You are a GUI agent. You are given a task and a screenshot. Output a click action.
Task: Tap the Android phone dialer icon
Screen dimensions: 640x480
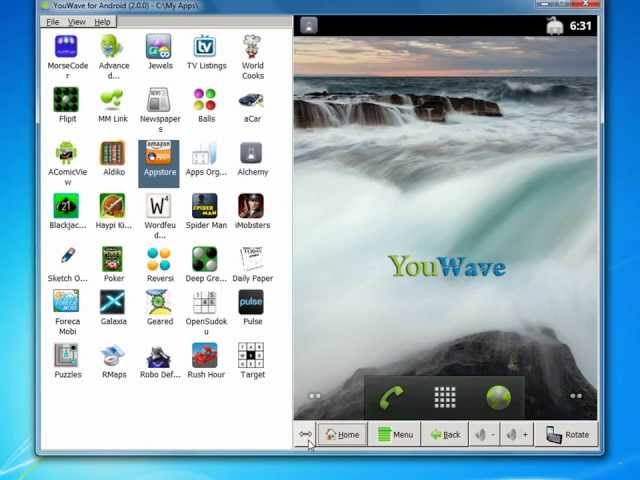tap(391, 397)
